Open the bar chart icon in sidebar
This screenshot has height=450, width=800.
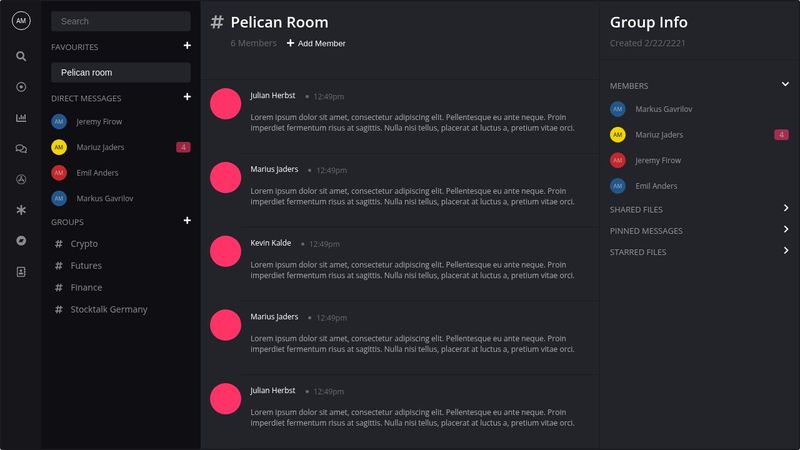tap(21, 118)
